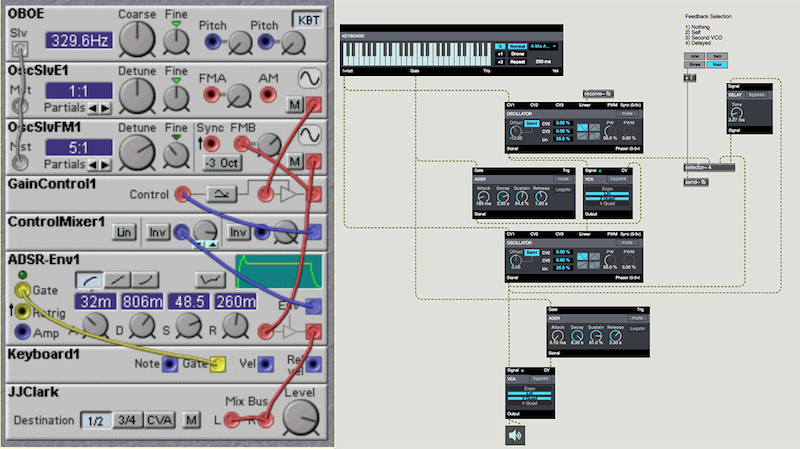
Task: Click the selector~ 4 object box
Action: click(709, 167)
